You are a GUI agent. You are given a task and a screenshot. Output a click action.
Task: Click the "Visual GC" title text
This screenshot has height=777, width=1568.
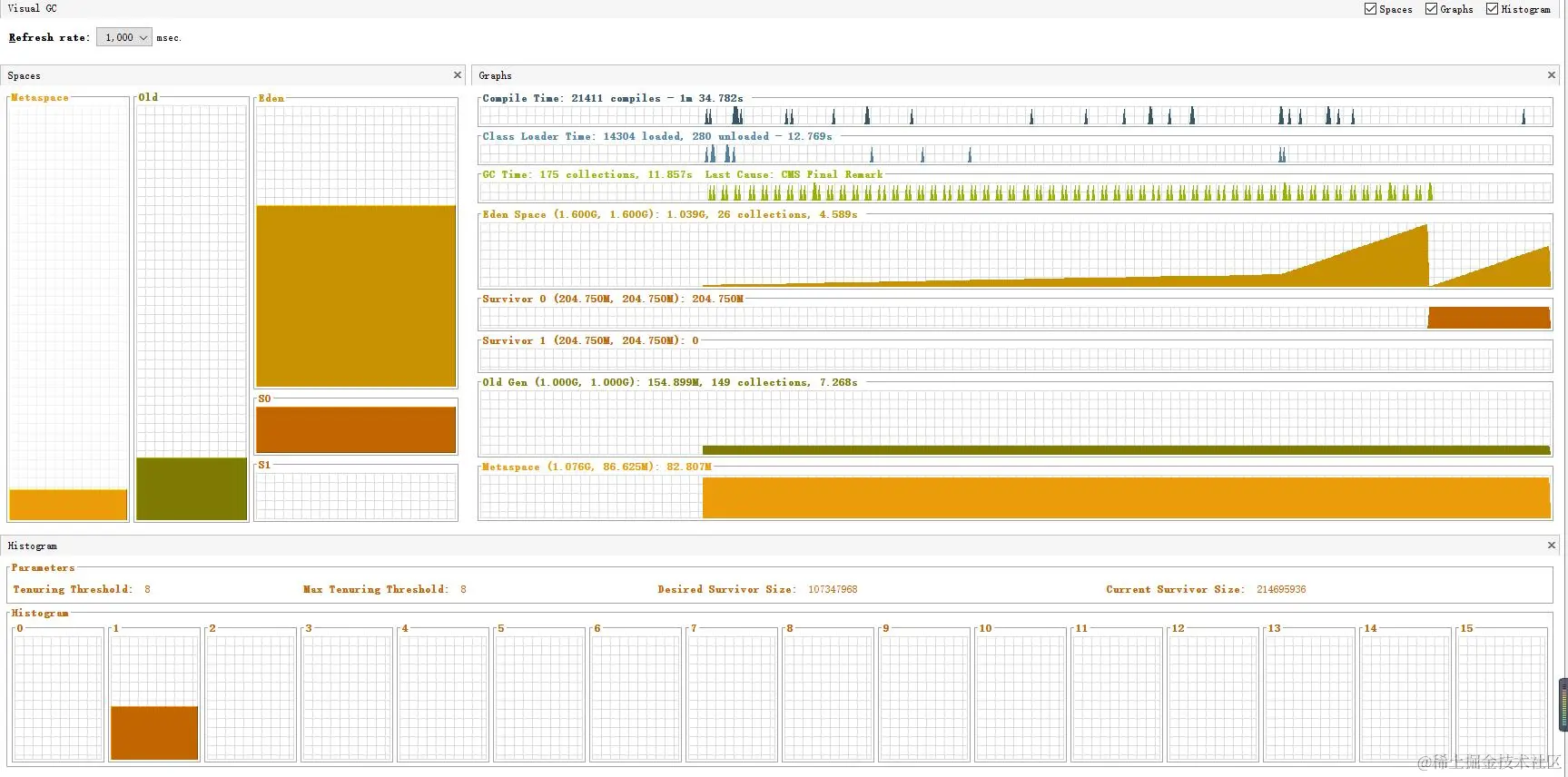tap(32, 8)
